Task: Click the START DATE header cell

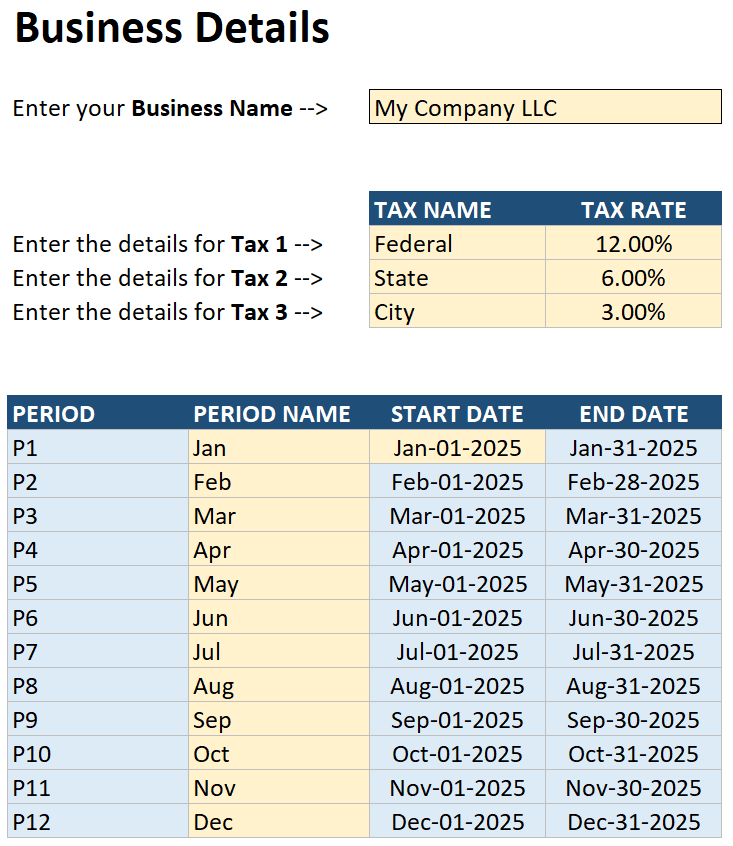Action: point(457,414)
